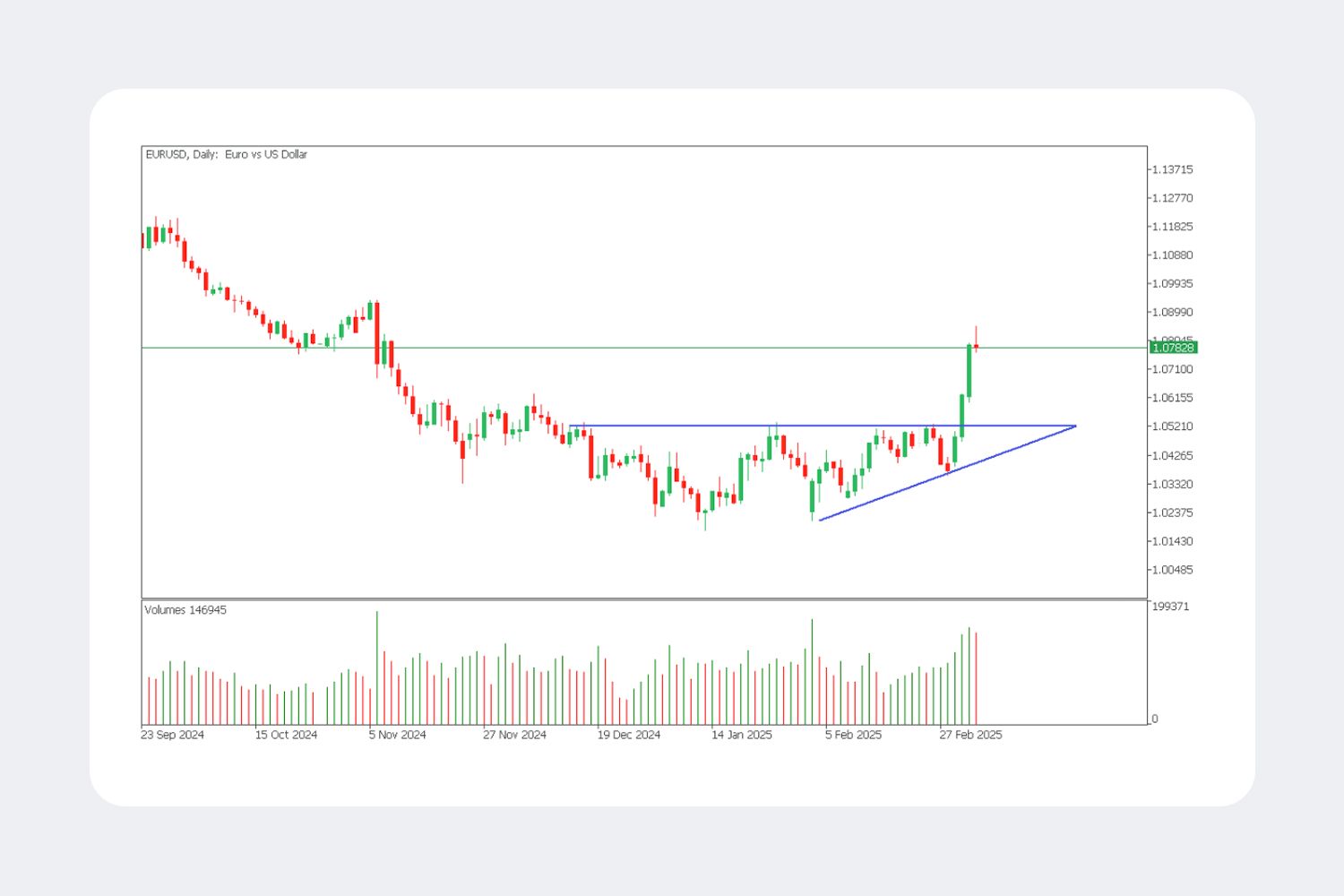The width and height of the screenshot is (1344, 896).
Task: Click the EURUSD Daily chart title
Action: pos(227,154)
